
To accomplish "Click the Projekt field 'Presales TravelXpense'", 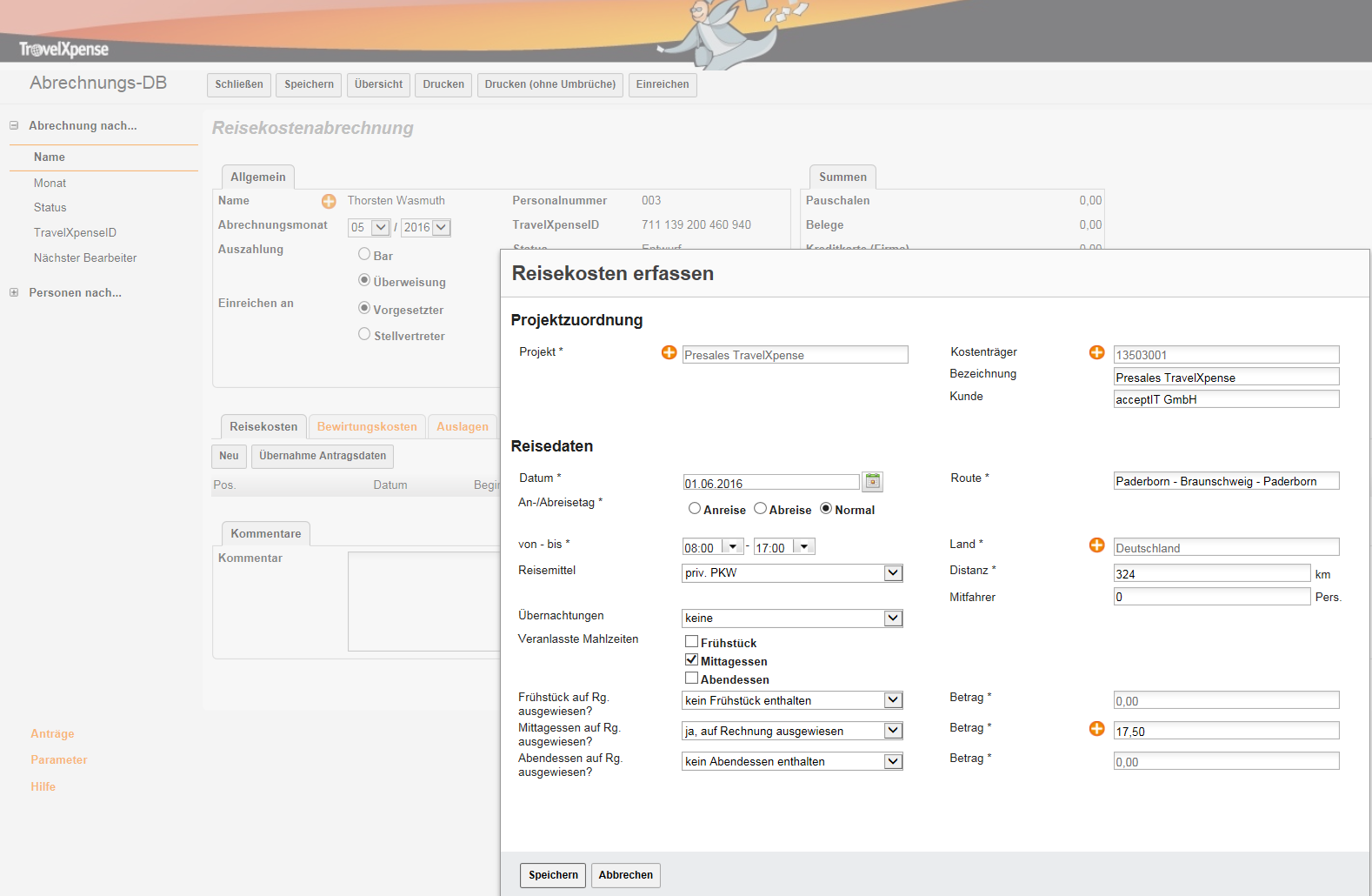I will [x=796, y=354].
